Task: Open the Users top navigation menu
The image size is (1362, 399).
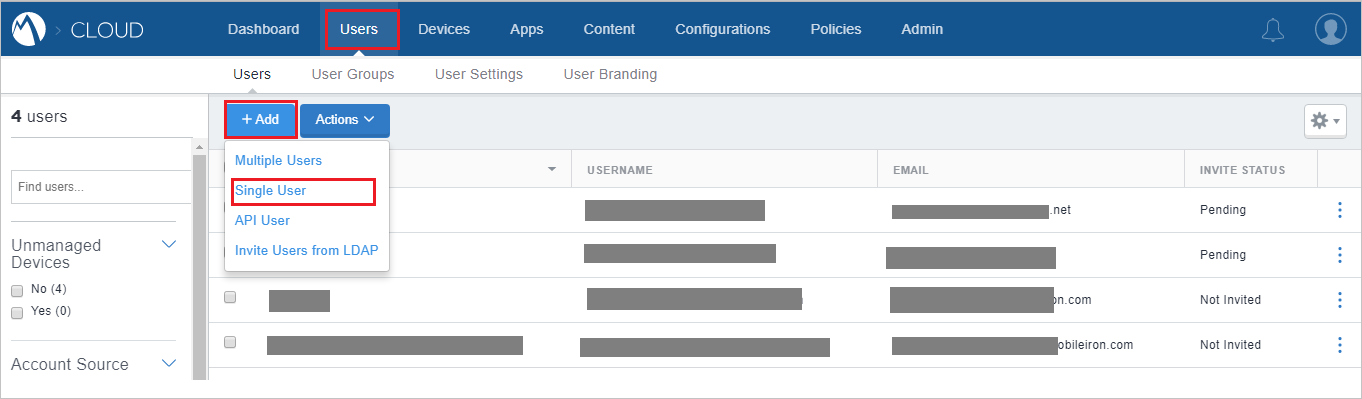Action: (359, 29)
